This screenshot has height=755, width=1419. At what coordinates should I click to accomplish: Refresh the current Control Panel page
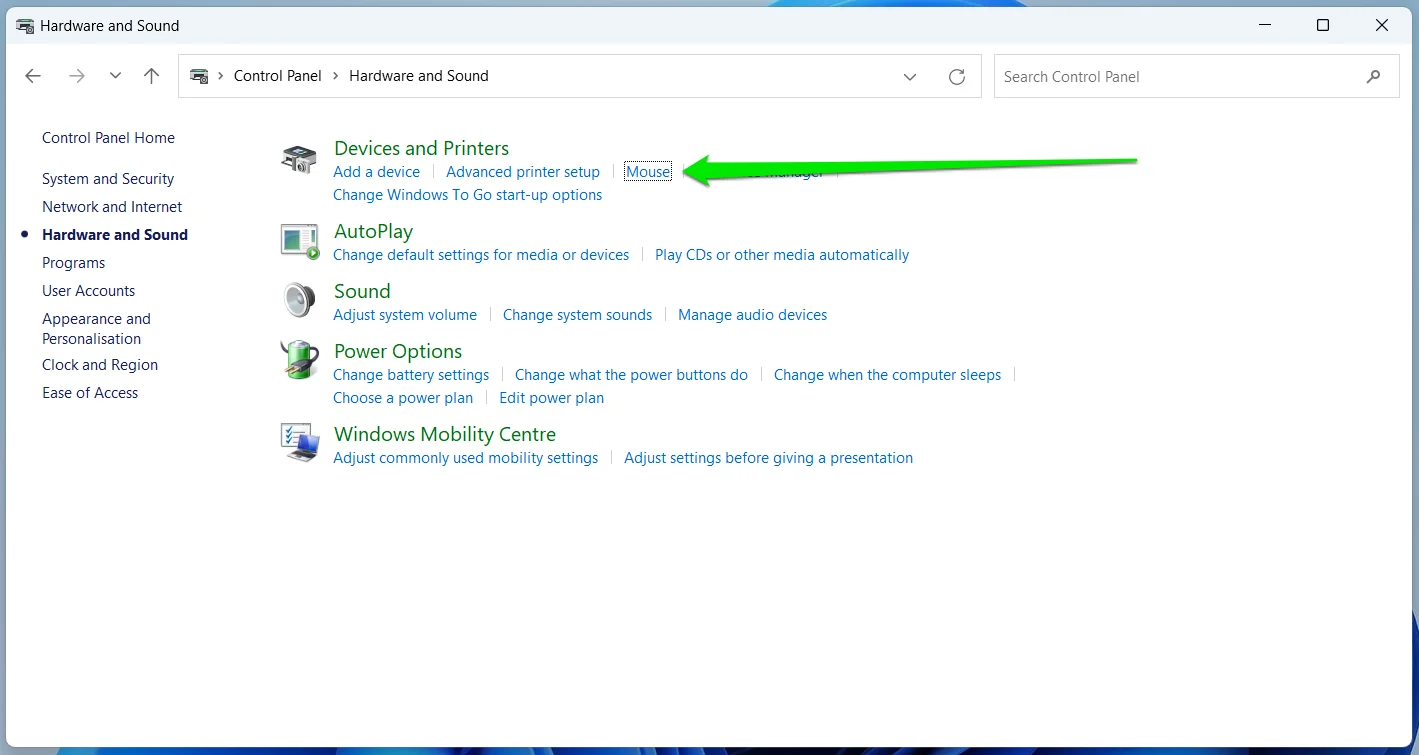(956, 76)
